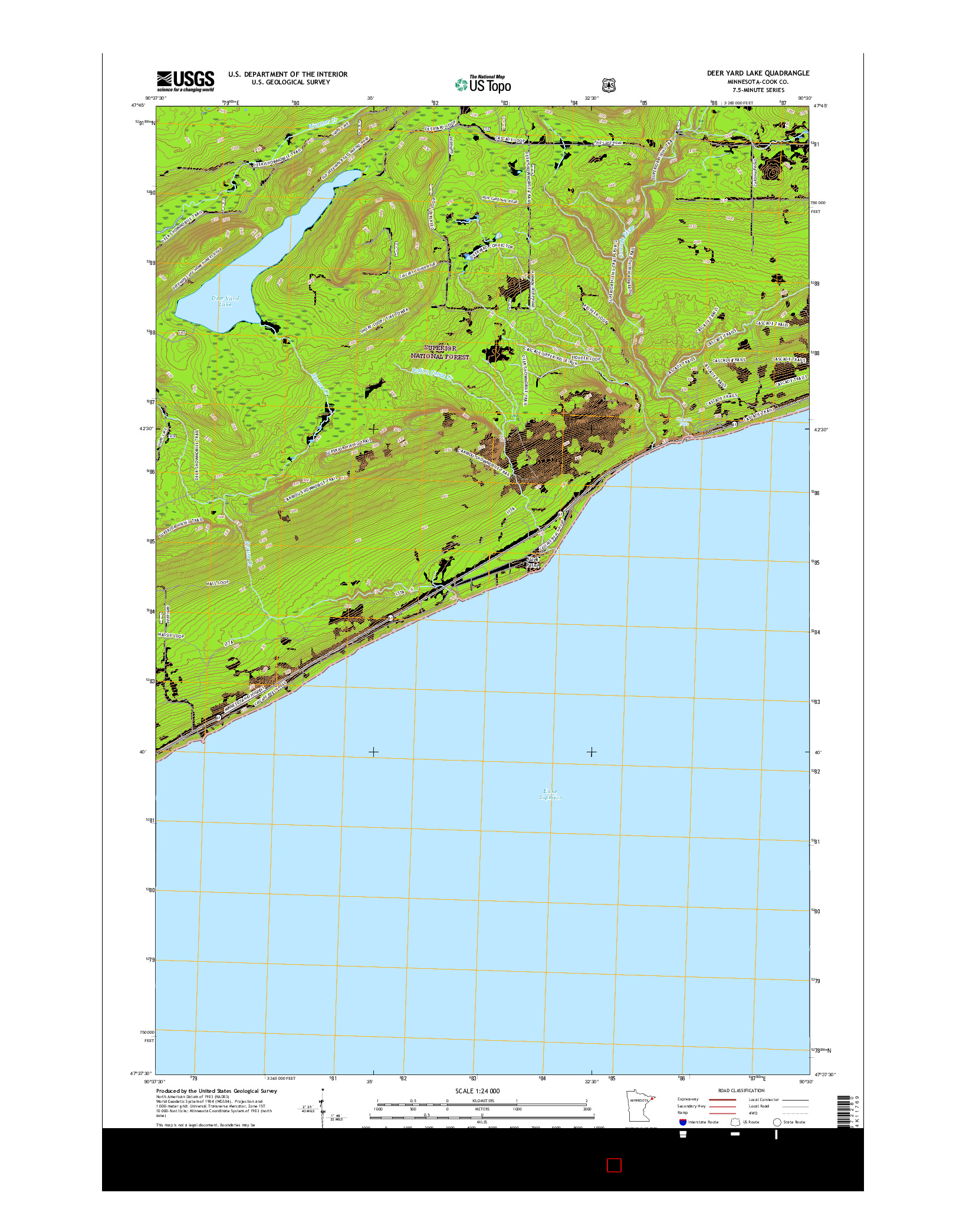Click the barcode at the lower right
The image size is (966, 1232).
[845, 1111]
